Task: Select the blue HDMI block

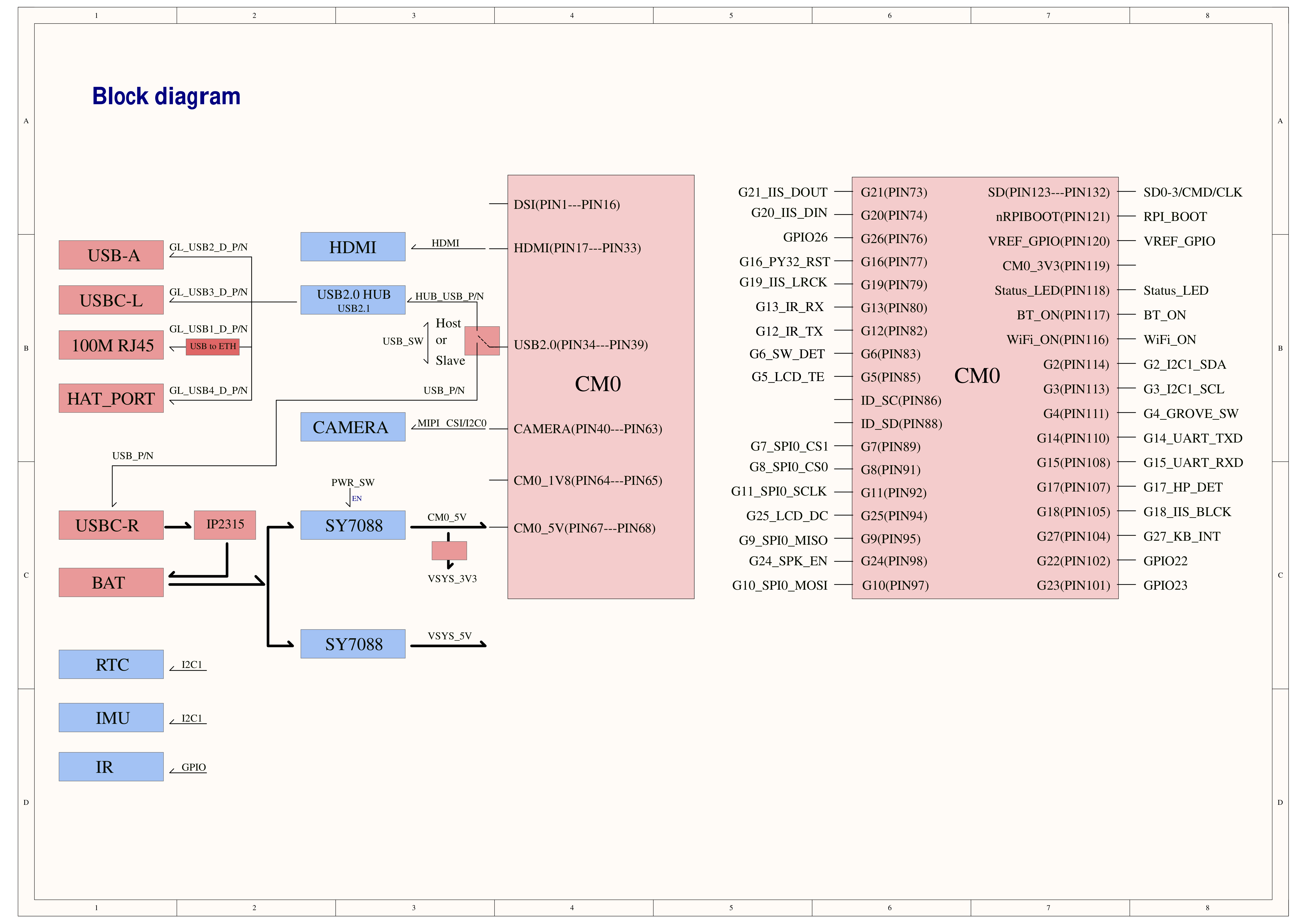Action: click(x=353, y=247)
